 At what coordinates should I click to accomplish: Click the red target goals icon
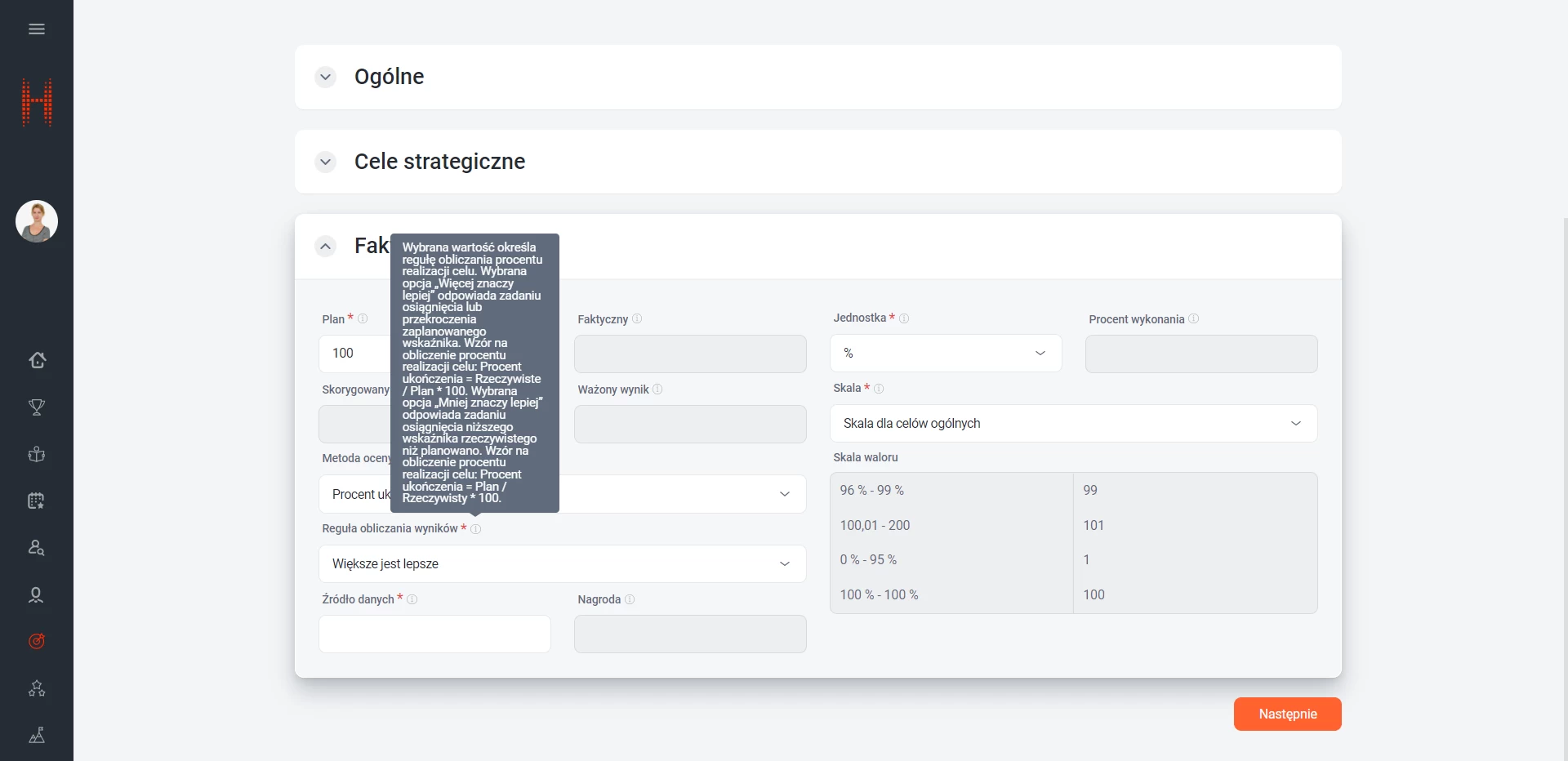click(37, 641)
